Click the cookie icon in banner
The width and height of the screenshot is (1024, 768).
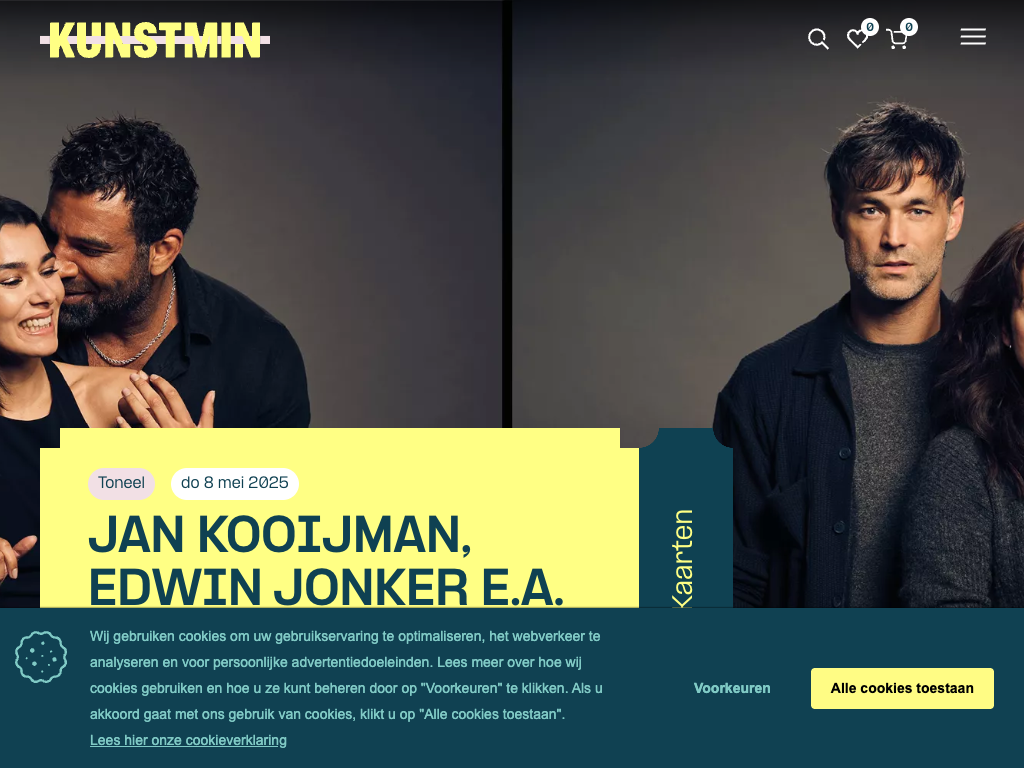[41, 657]
